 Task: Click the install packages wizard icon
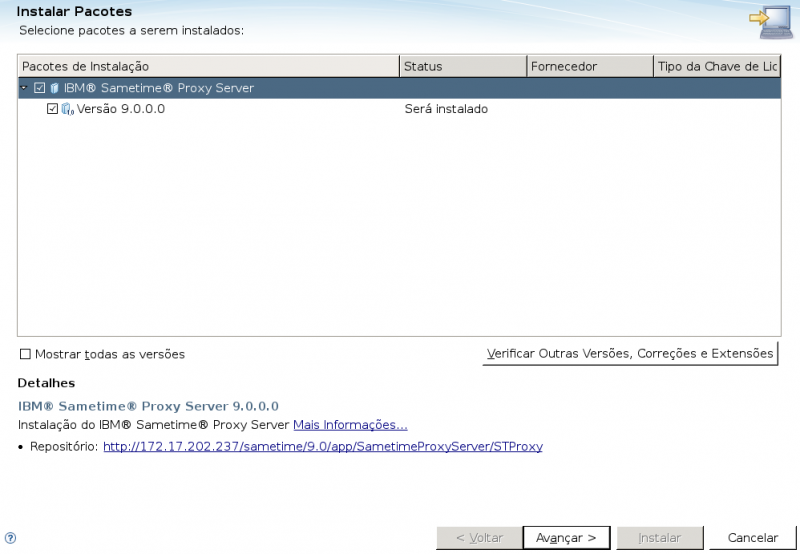(772, 22)
